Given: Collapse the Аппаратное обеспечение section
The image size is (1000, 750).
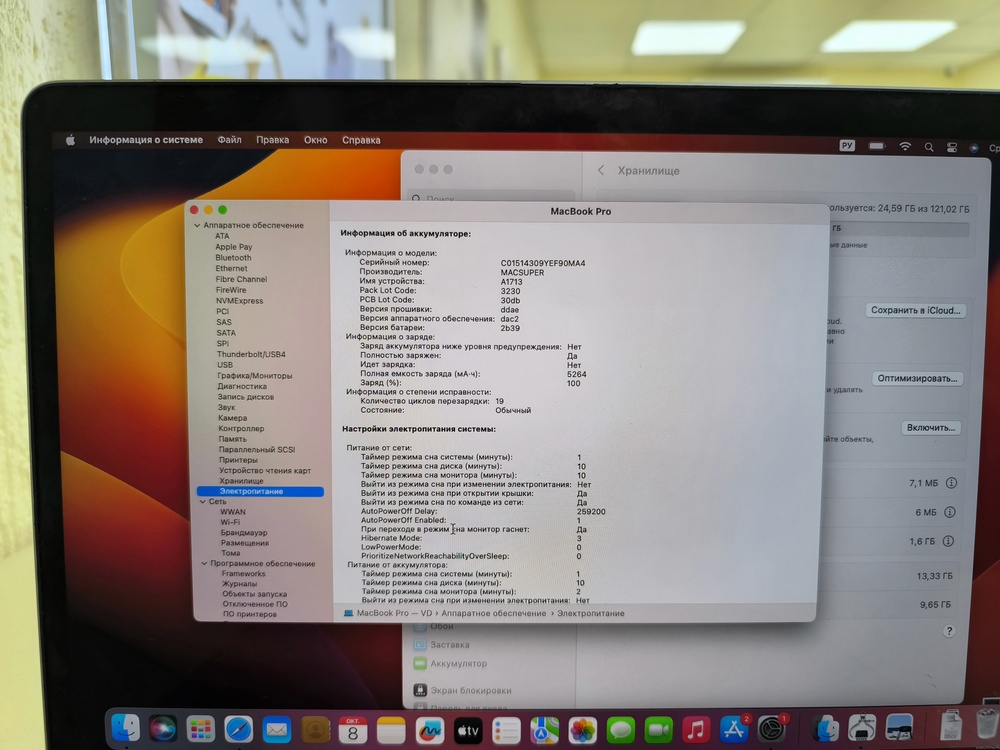Looking at the screenshot, I should 197,225.
